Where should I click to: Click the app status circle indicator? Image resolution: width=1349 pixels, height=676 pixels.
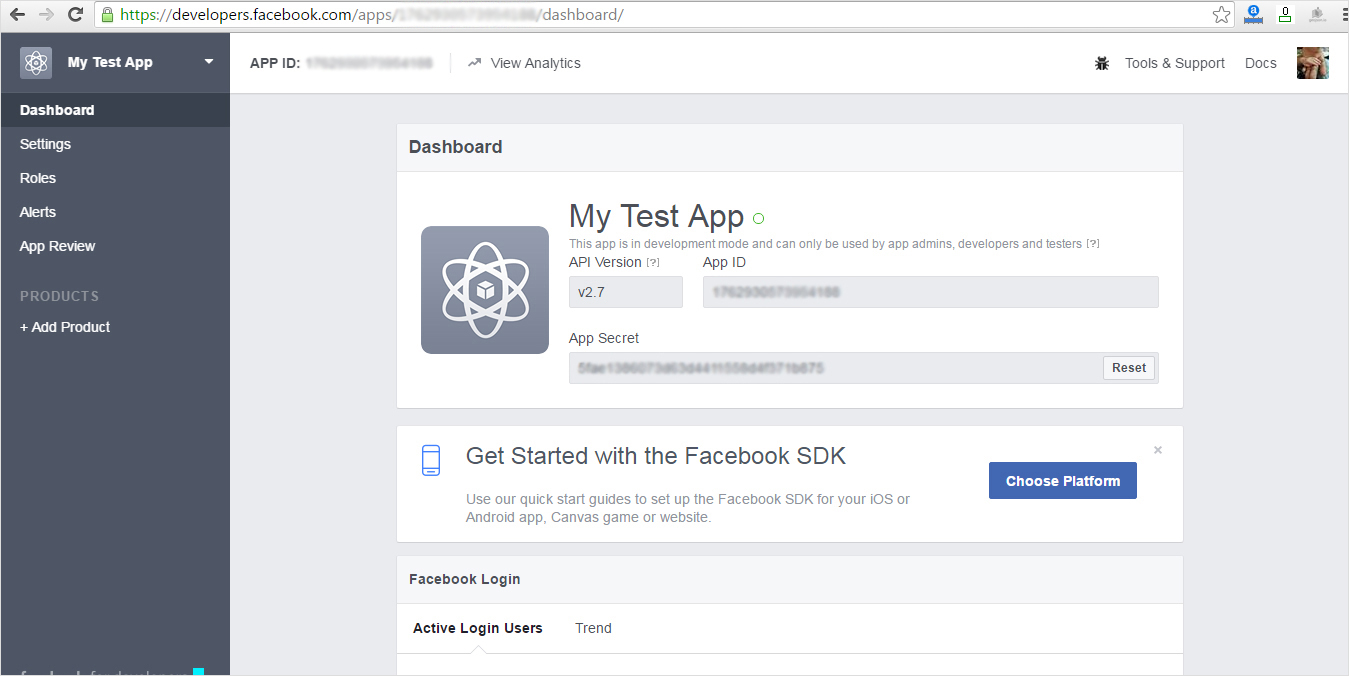click(759, 218)
